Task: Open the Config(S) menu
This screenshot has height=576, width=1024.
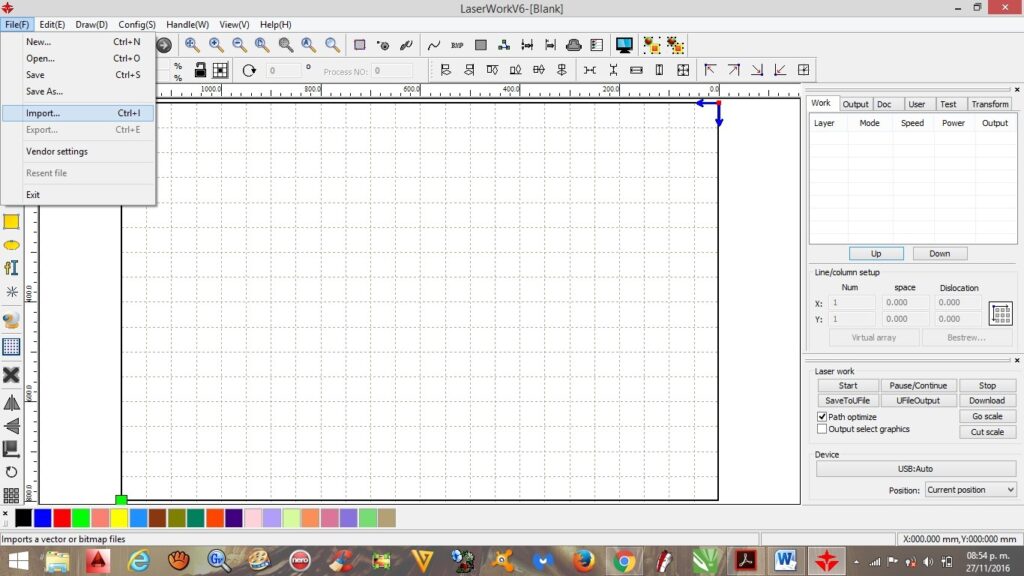Action: pyautogui.click(x=136, y=24)
